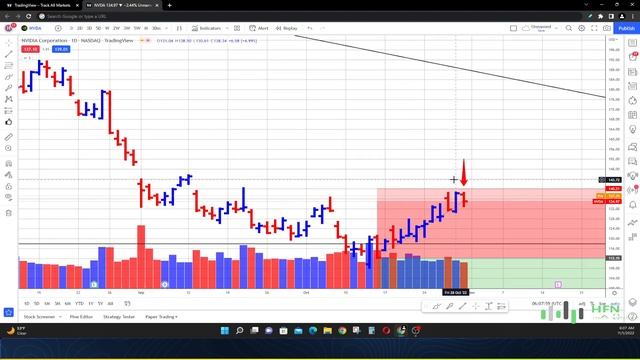Image resolution: width=640 pixels, height=360 pixels.
Task: Open the calendar panel in right sidebar
Action: (632, 115)
